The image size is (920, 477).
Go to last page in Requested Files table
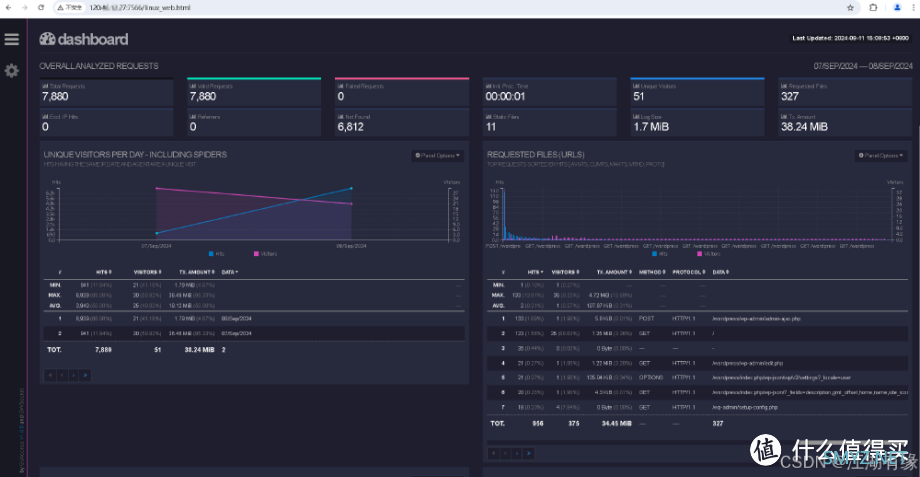[x=529, y=453]
